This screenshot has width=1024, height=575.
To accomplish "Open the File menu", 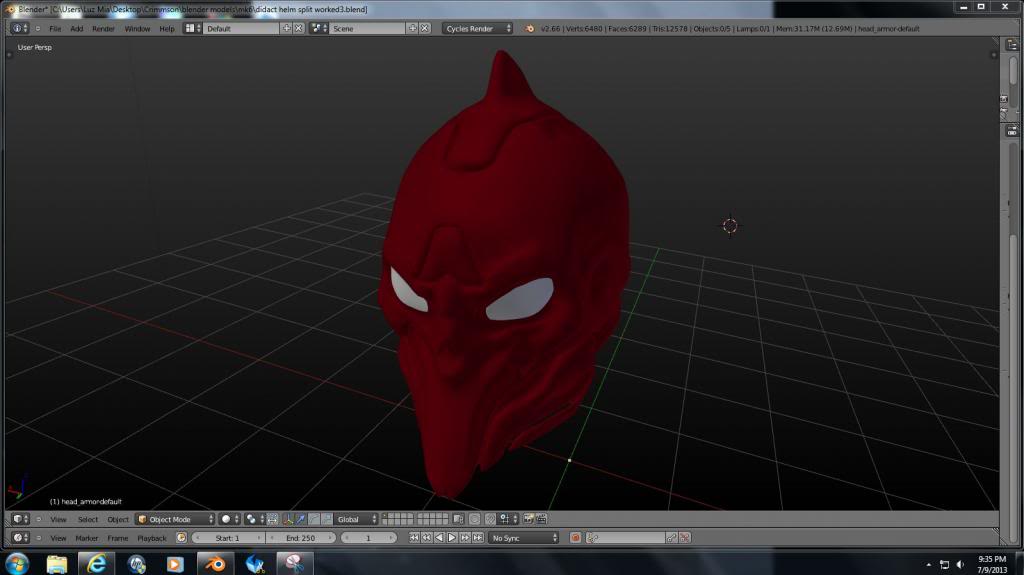I will coord(55,28).
